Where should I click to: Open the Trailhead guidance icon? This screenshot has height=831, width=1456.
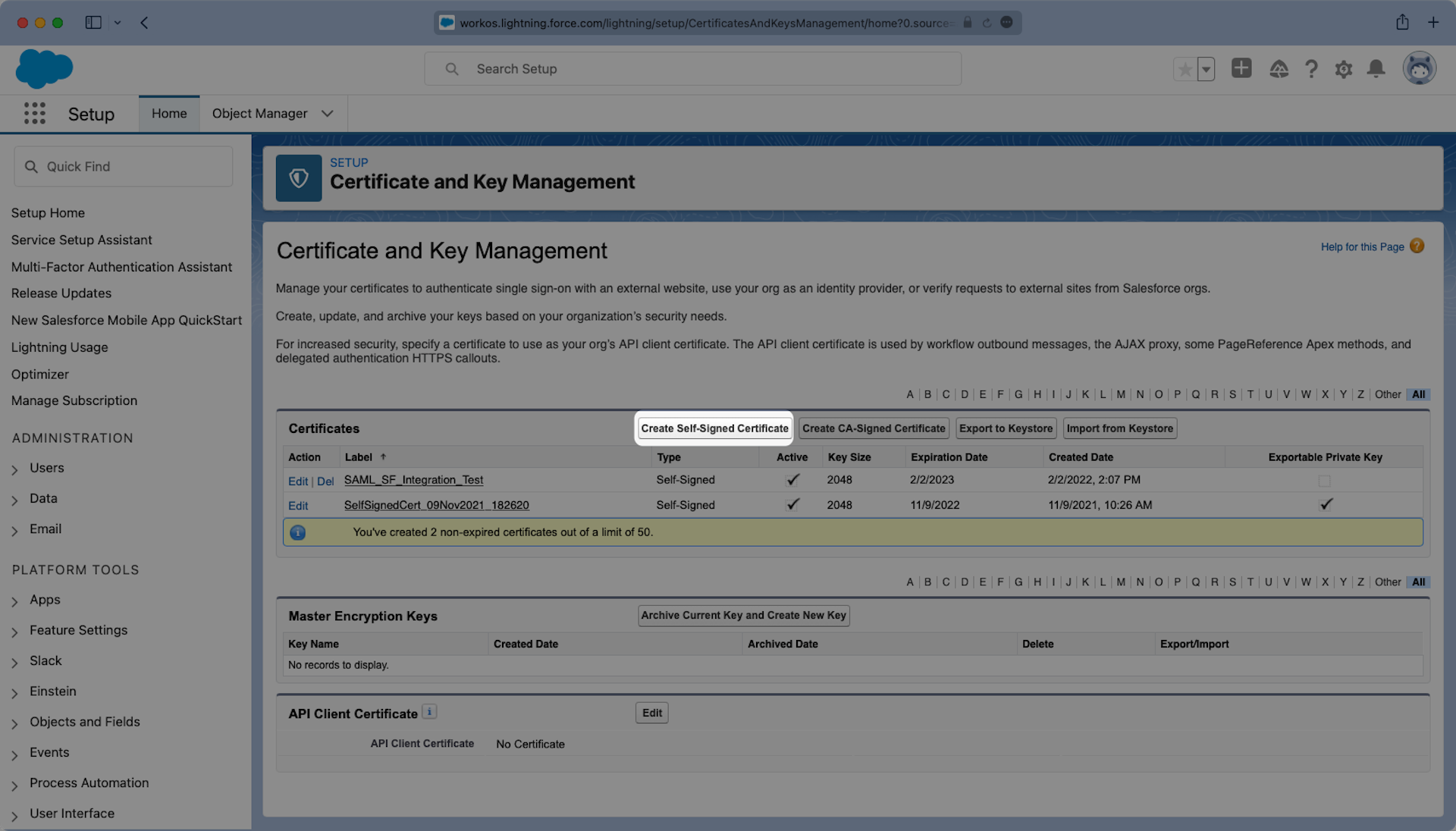(x=1279, y=69)
